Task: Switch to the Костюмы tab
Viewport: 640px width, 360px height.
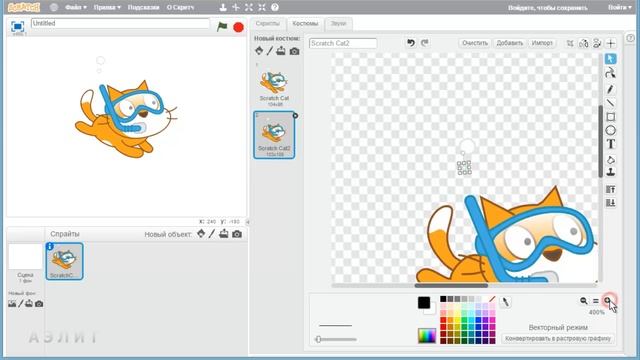Action: click(x=305, y=24)
